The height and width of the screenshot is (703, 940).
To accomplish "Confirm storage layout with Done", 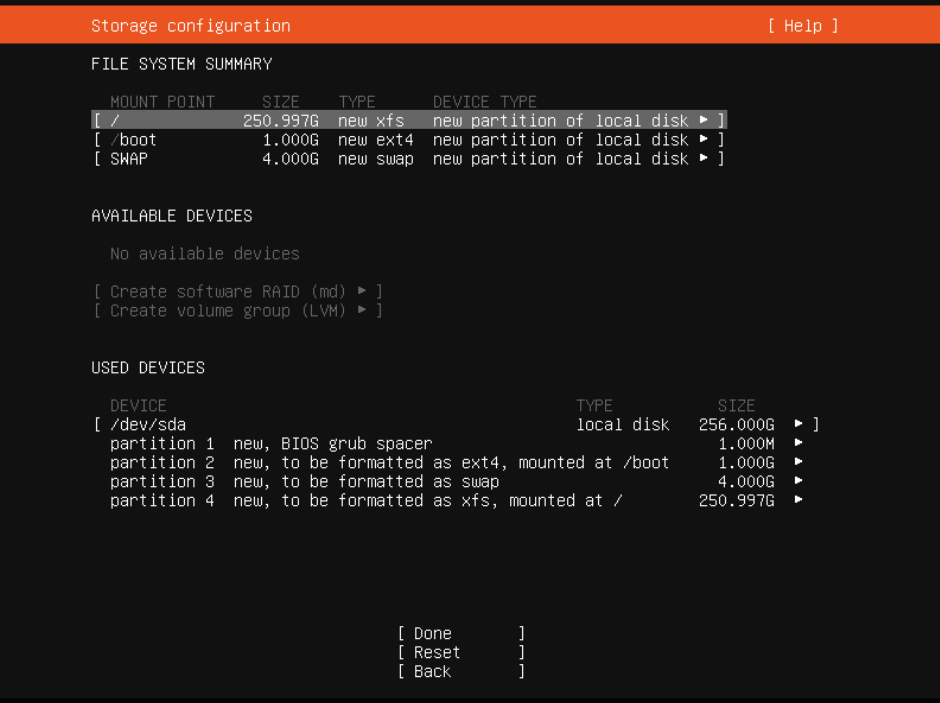I will tap(462, 633).
